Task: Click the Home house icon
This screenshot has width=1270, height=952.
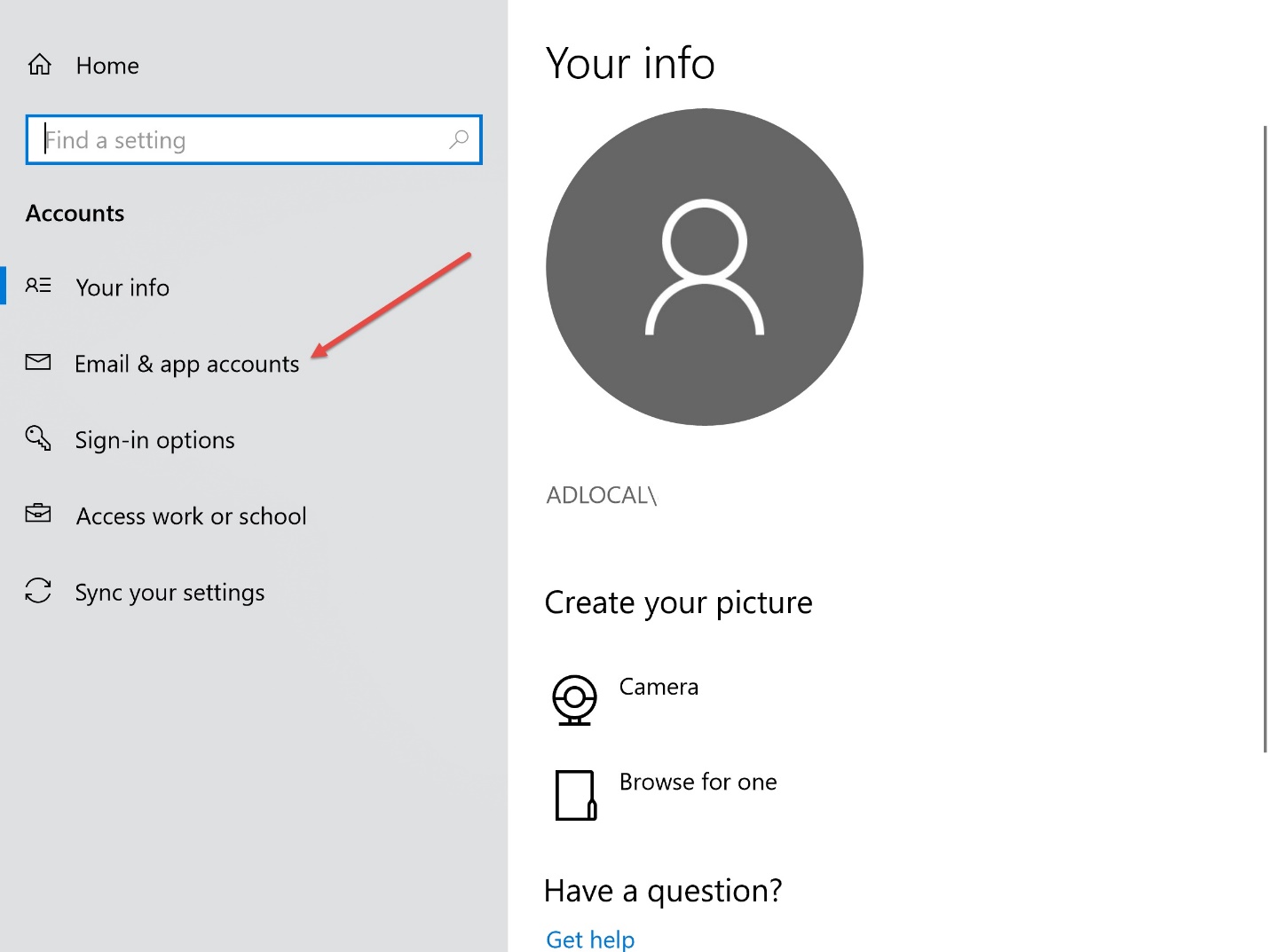Action: point(40,65)
